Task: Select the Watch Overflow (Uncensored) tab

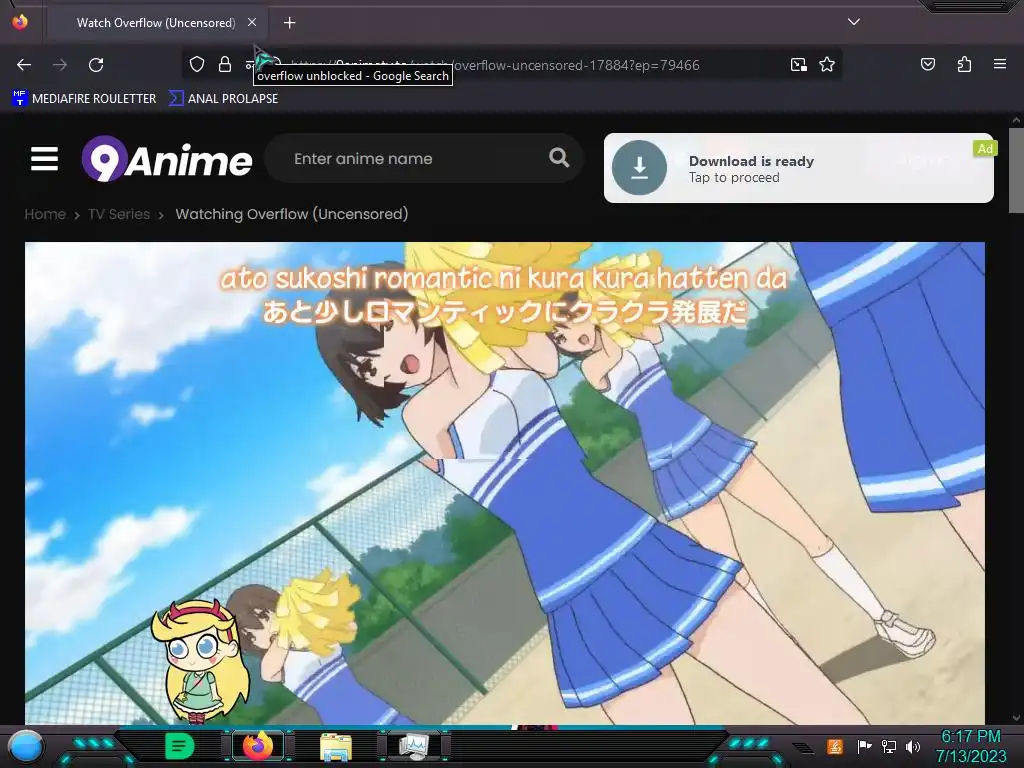Action: [x=155, y=23]
